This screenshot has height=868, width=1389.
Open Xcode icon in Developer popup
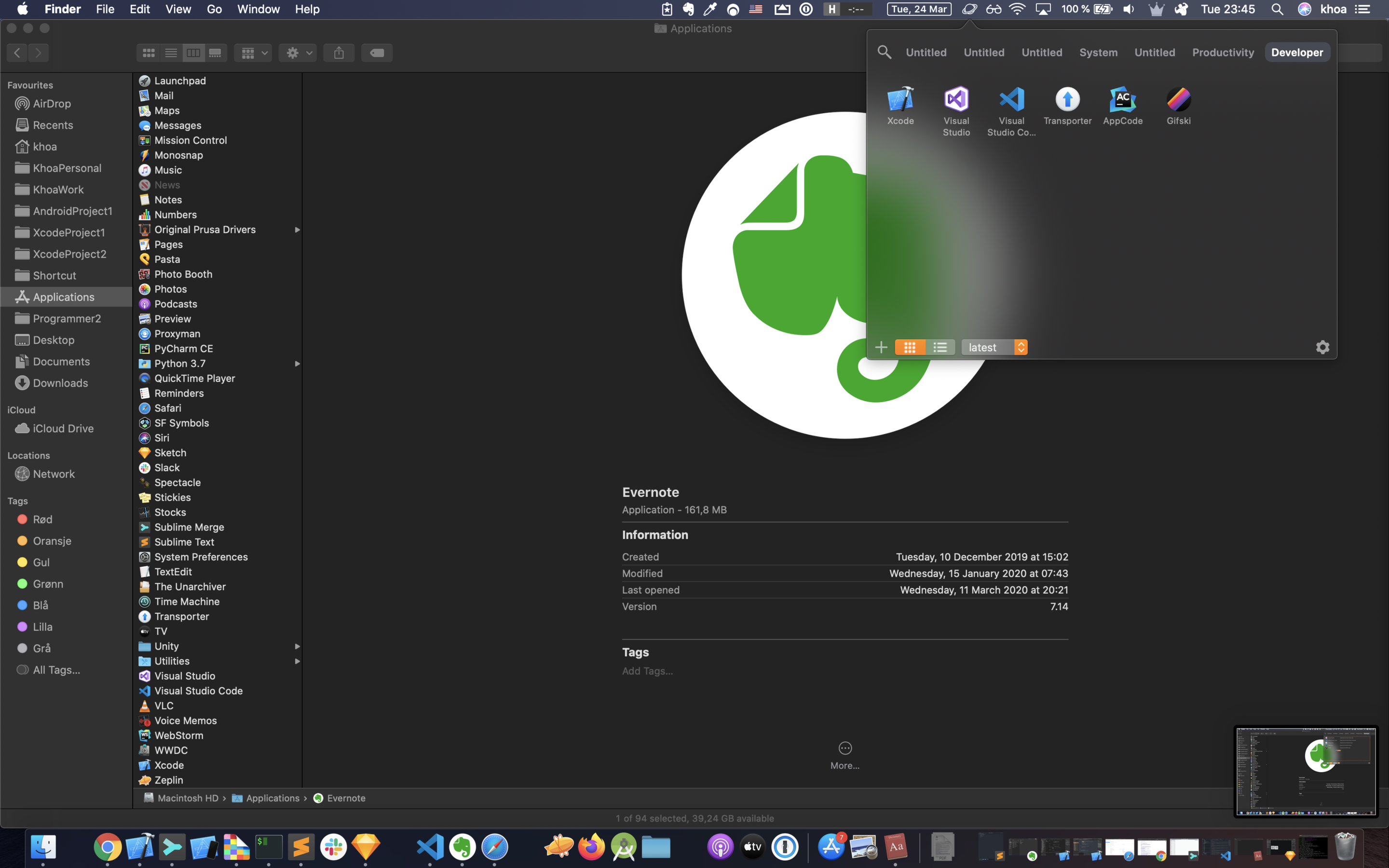click(x=900, y=100)
